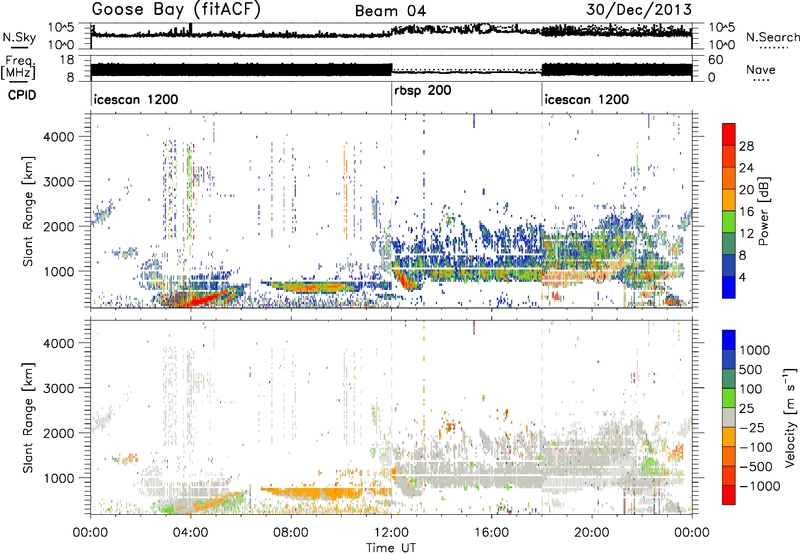Click the "-25" tick on the Velocity scale
800x554 pixels.
(x=751, y=428)
